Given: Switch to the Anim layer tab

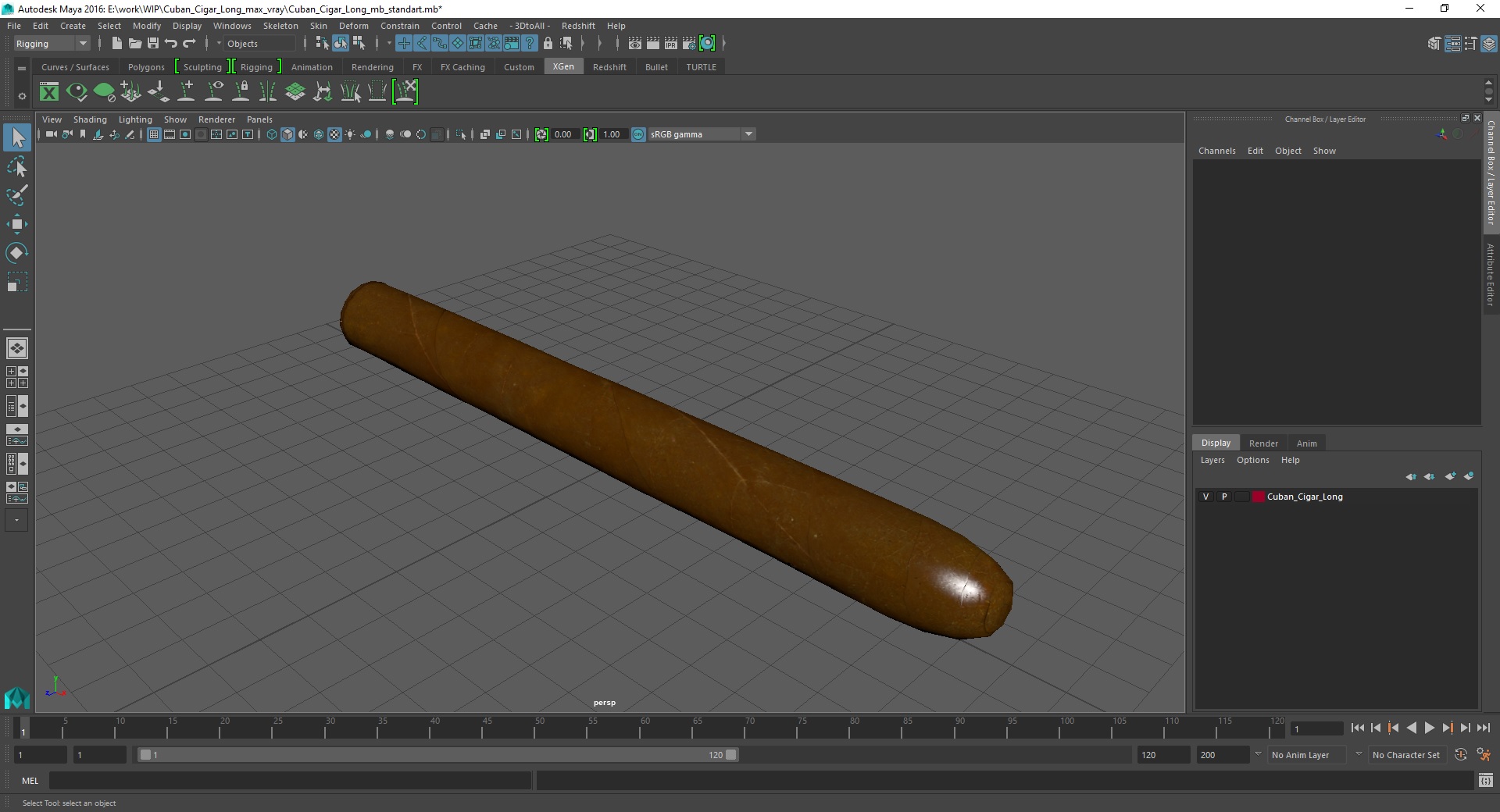Looking at the screenshot, I should [x=1306, y=443].
